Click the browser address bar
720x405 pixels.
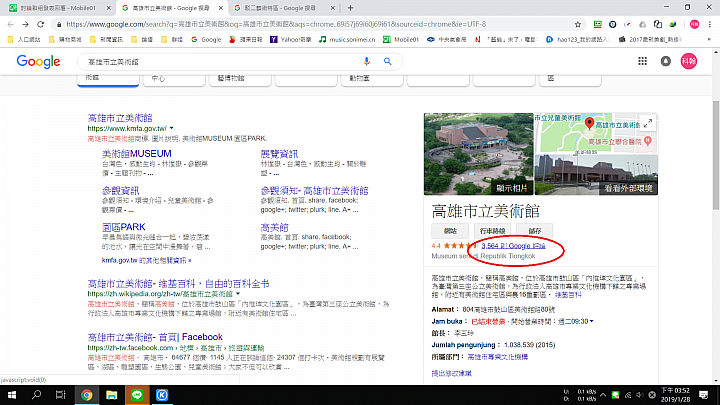coord(317,24)
